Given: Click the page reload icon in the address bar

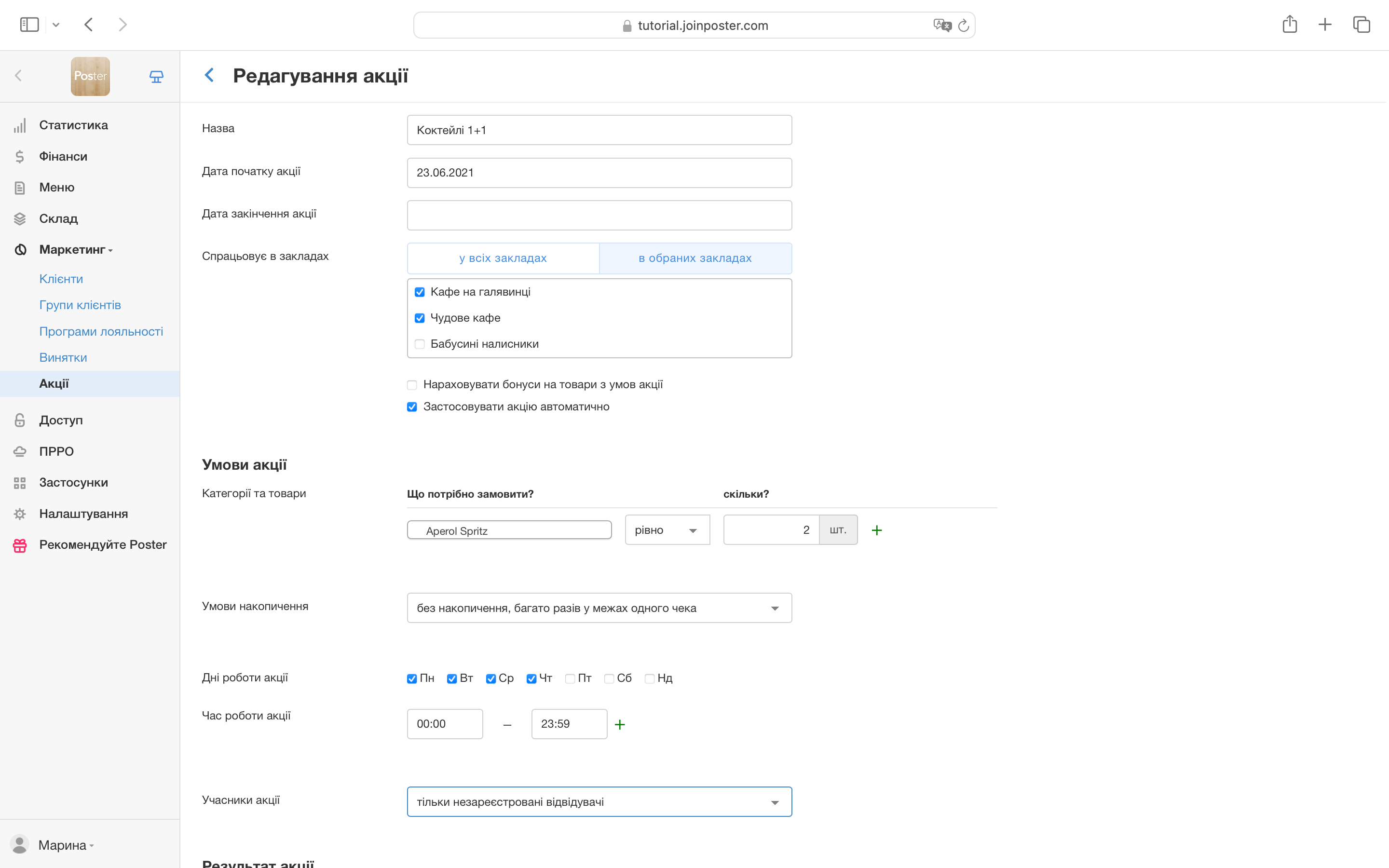Looking at the screenshot, I should (964, 26).
